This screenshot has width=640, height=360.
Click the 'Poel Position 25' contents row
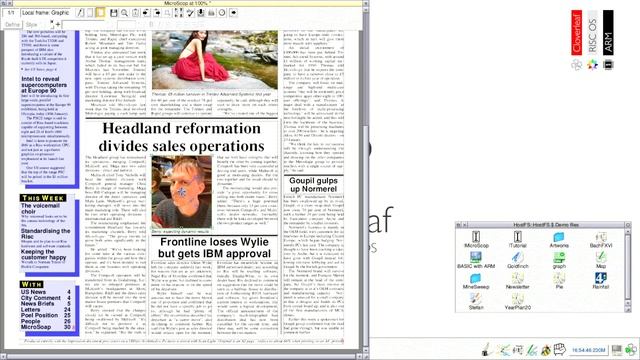tap(46, 315)
